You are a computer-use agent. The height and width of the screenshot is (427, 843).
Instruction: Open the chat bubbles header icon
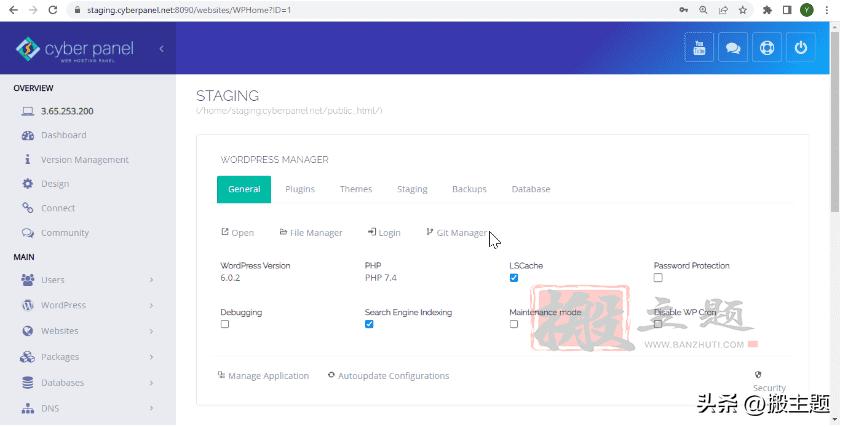733,48
